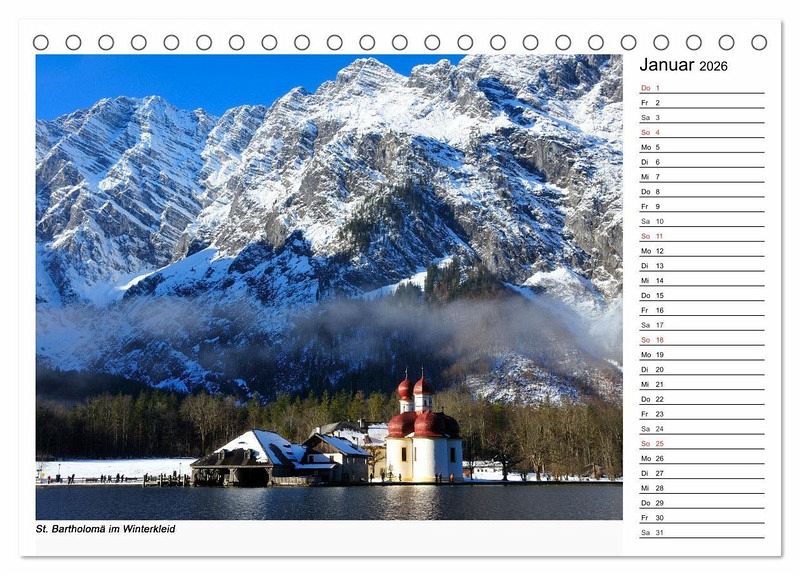800x575 pixels.
Task: Select the 'Fr 30' date row
Action: click(x=702, y=517)
